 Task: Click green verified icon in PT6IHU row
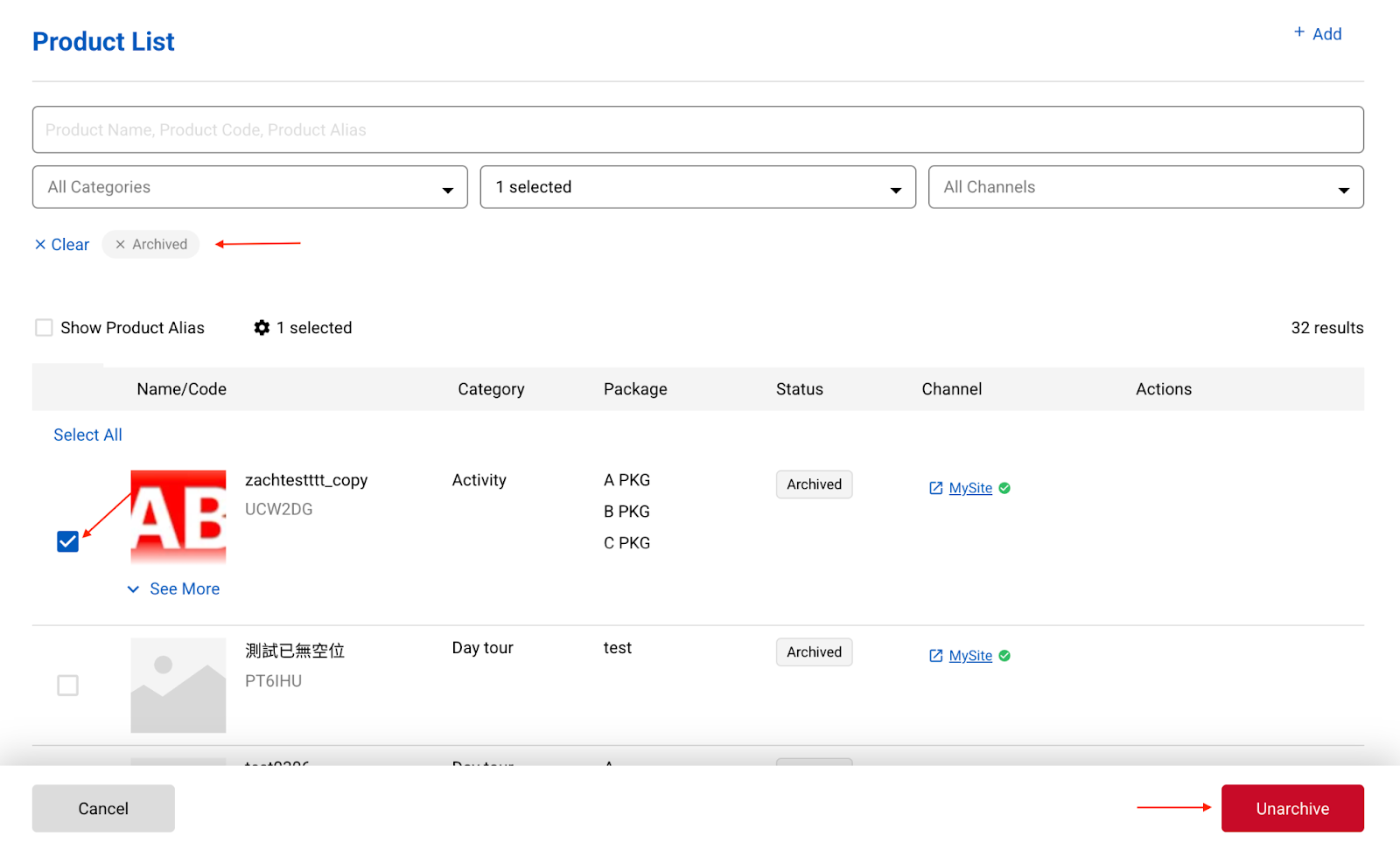1004,656
